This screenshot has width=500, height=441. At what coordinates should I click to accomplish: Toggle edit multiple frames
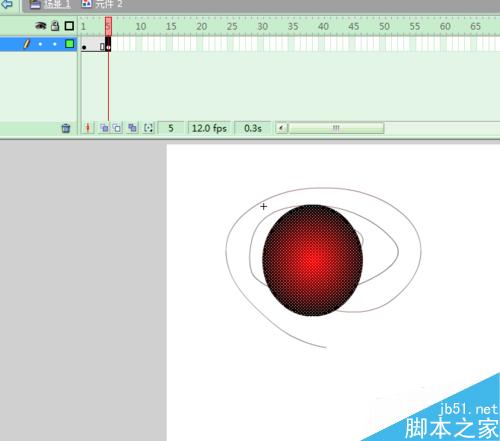(132, 128)
